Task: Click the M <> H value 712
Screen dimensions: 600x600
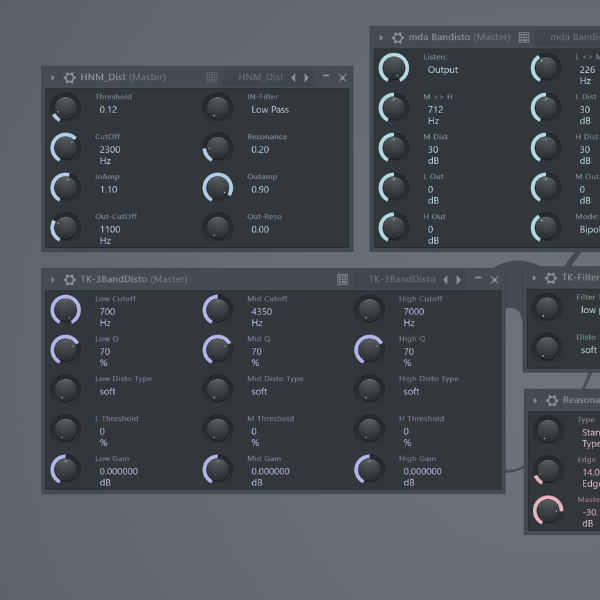Action: point(435,110)
